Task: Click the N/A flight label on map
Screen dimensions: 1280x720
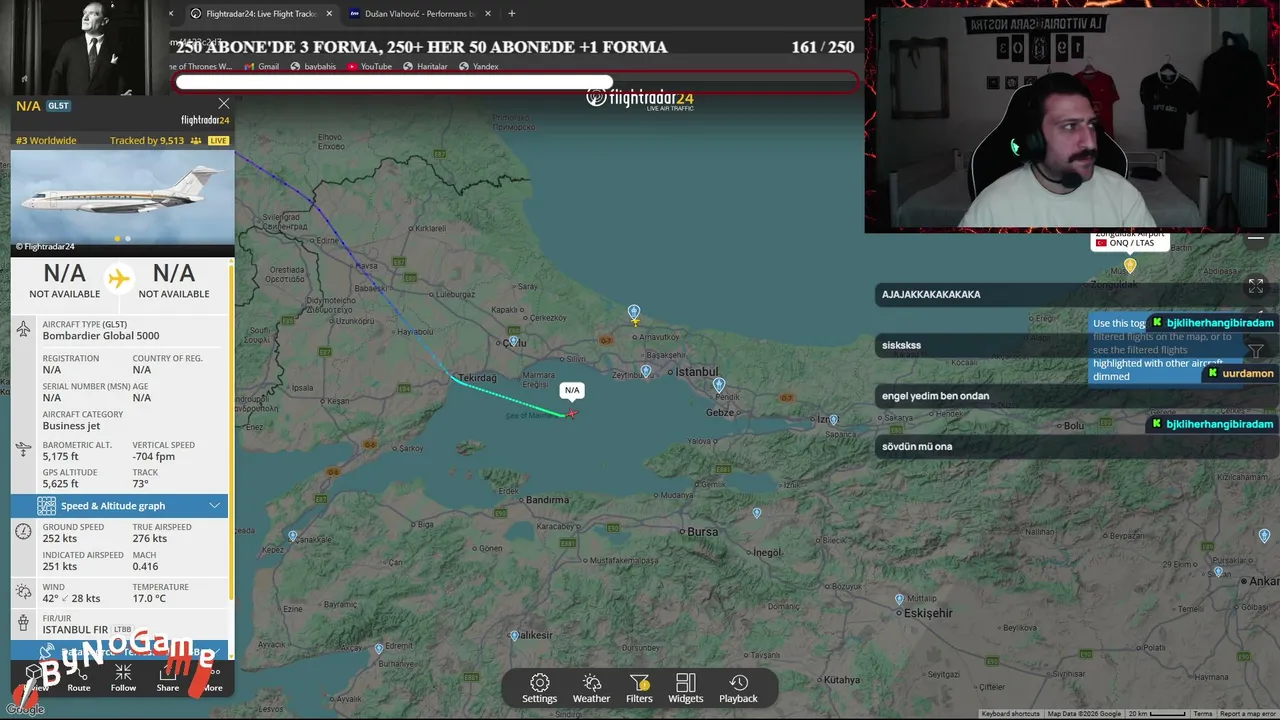Action: (572, 390)
